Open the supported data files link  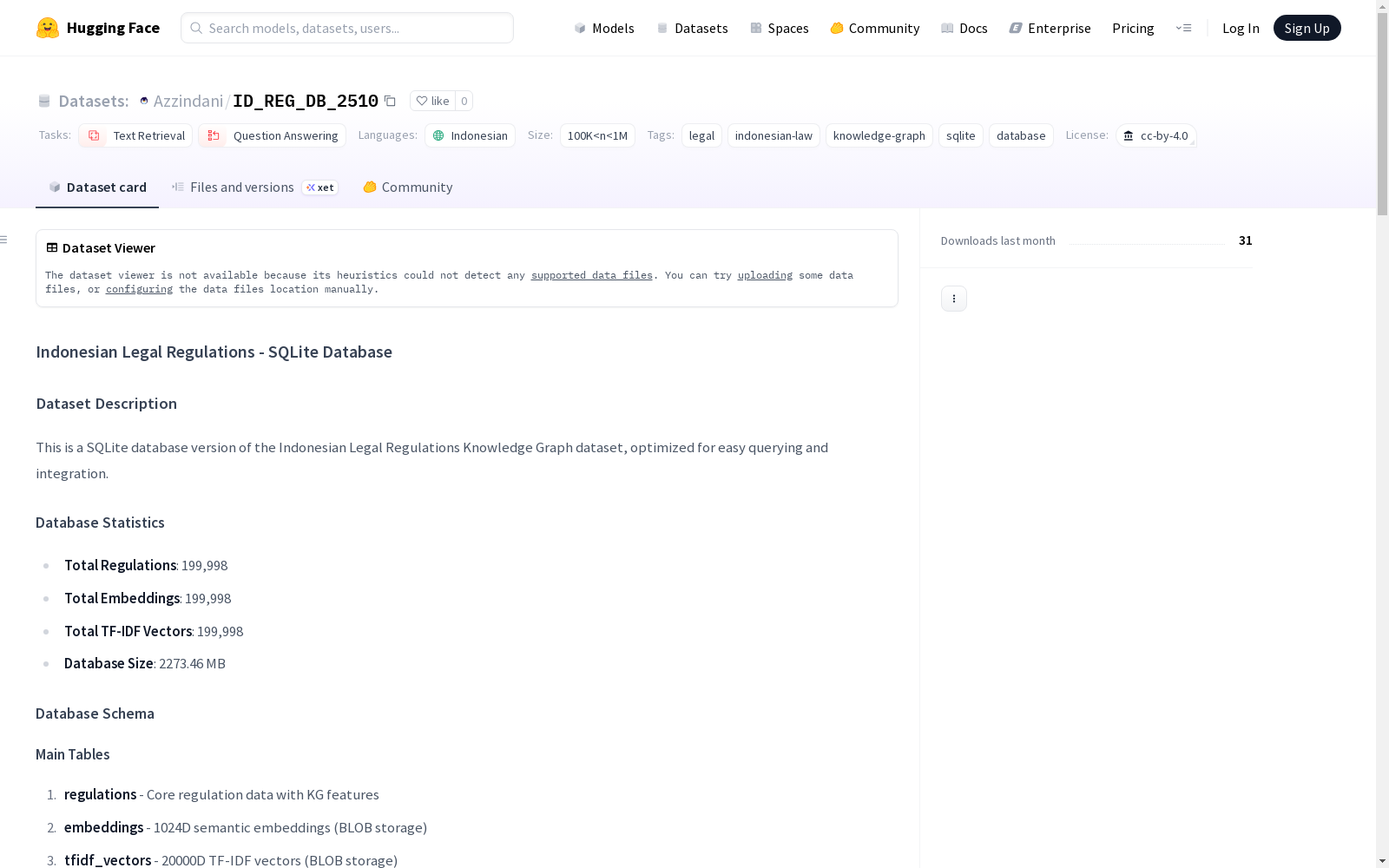pyautogui.click(x=592, y=275)
